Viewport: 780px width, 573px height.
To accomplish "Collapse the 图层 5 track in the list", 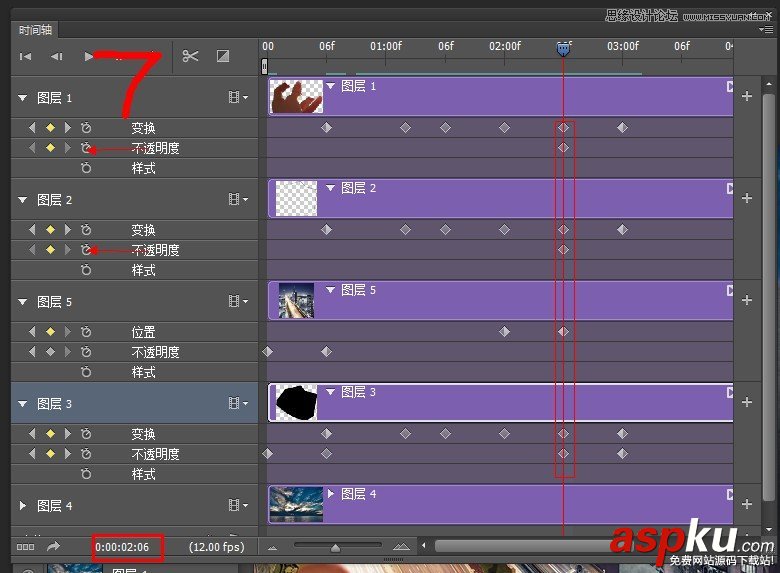I will [x=22, y=302].
